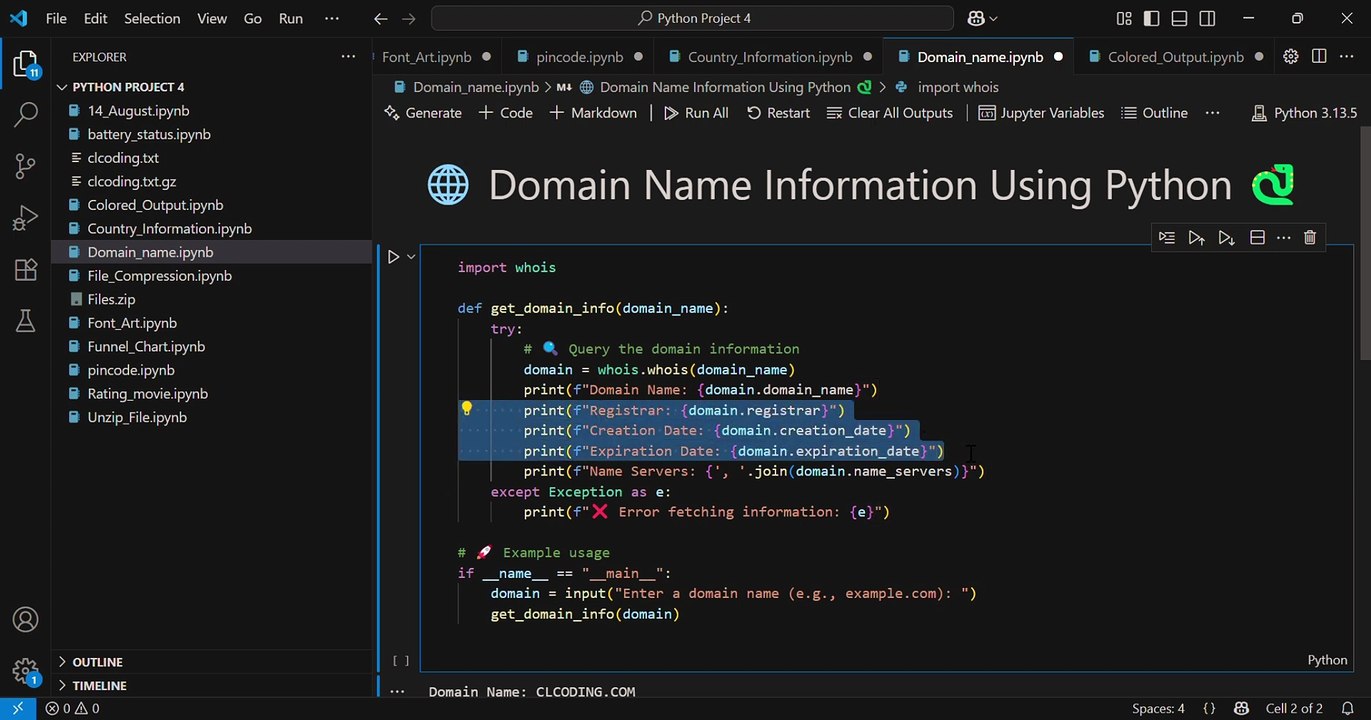Click the run-by-line cell toolbar icon
The width and height of the screenshot is (1371, 720).
[1166, 237]
